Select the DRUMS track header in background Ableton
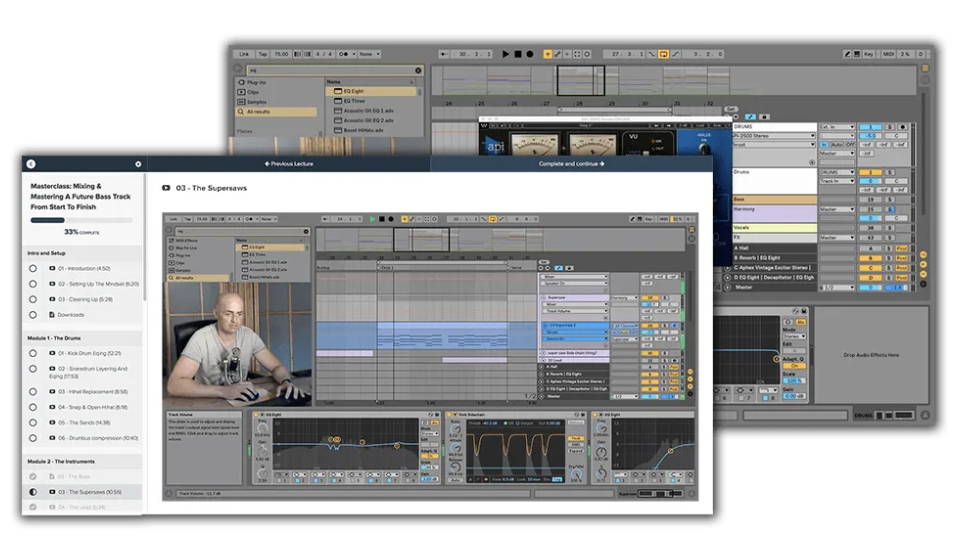Screen dimensions: 976x560 click(x=774, y=127)
